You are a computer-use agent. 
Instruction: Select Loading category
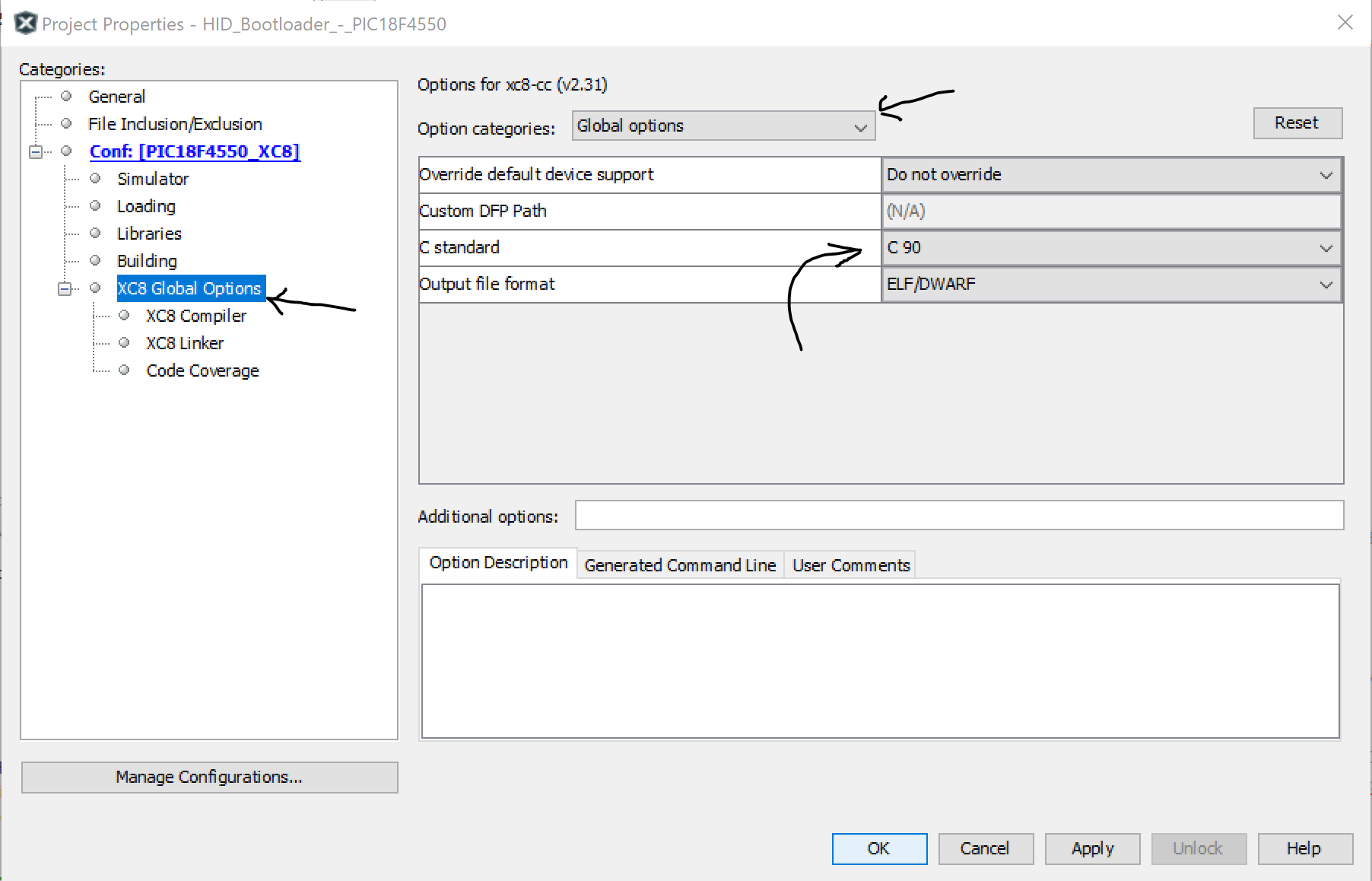(x=146, y=206)
